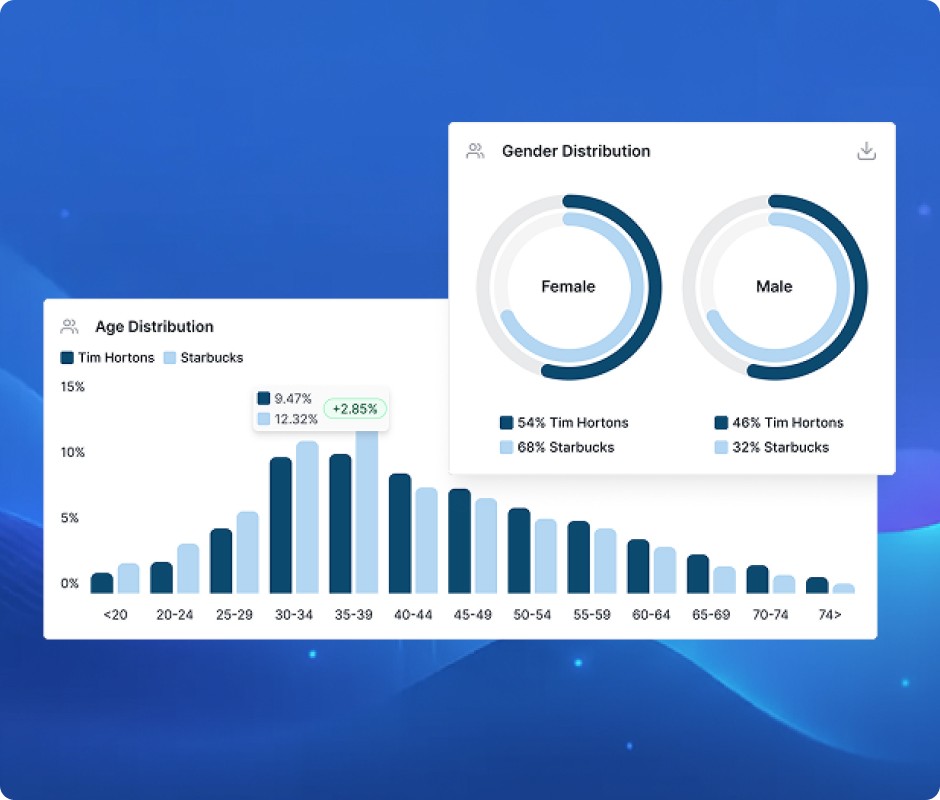Click the 35-39 age axis label
The height and width of the screenshot is (800, 940).
coord(354,615)
